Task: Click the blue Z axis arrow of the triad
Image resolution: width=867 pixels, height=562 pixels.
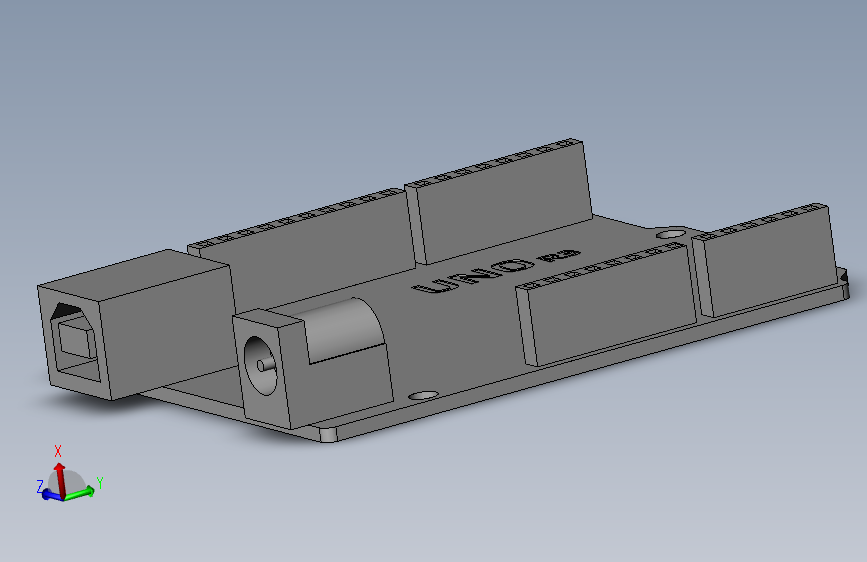Action: pyautogui.click(x=51, y=495)
